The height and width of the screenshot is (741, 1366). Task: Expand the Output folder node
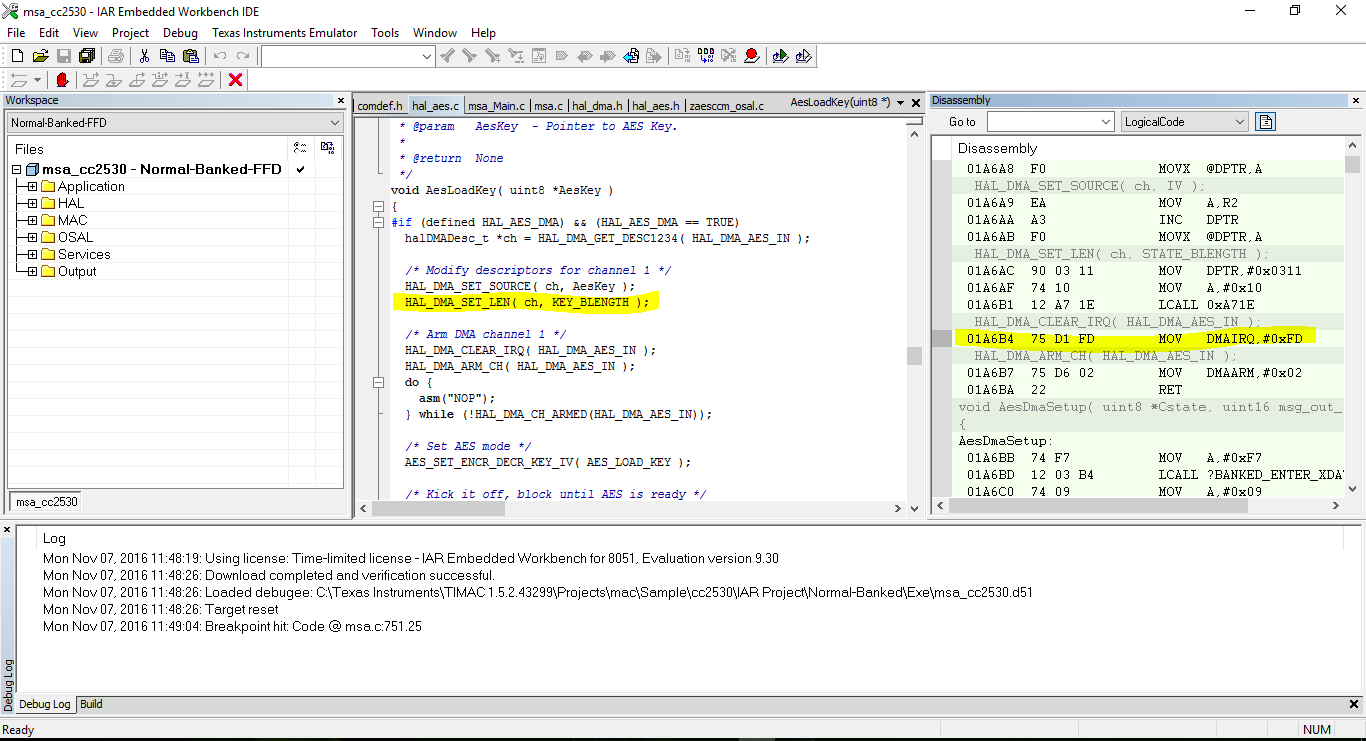click(32, 272)
